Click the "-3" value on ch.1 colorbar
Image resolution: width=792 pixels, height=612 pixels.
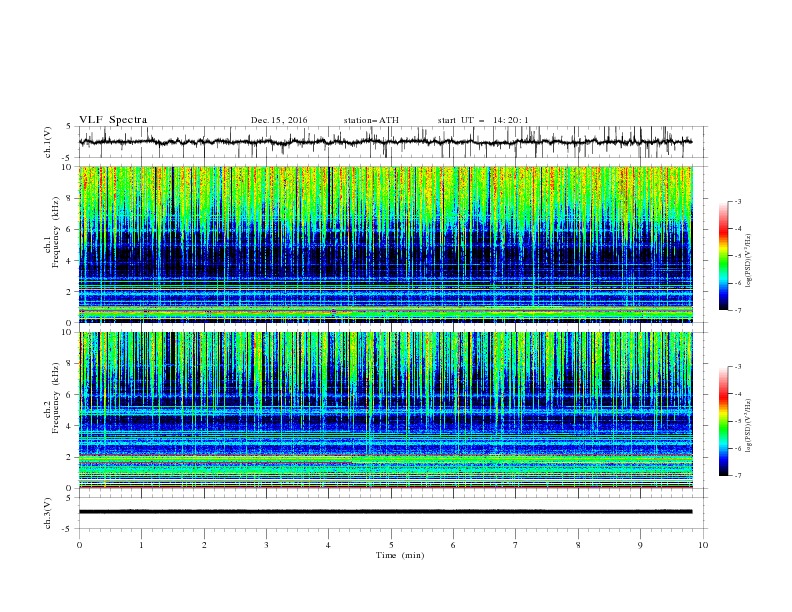pos(737,201)
